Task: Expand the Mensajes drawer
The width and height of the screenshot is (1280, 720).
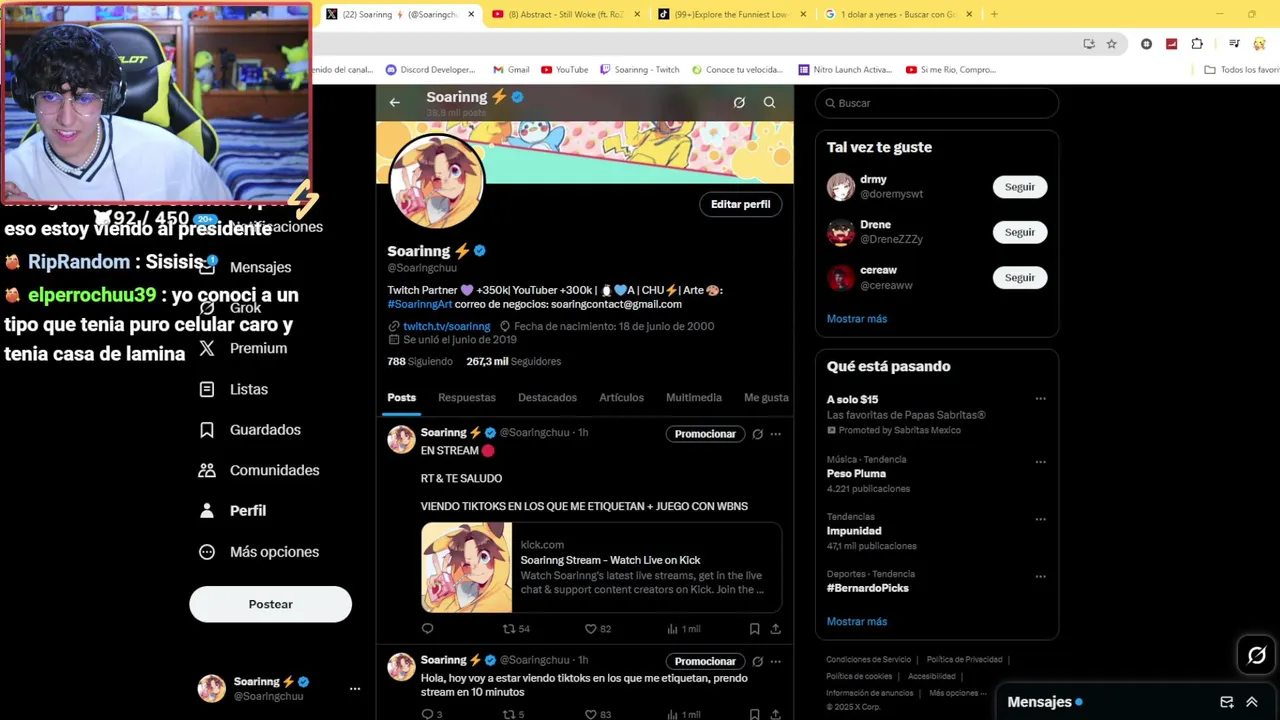Action: (x=1251, y=702)
